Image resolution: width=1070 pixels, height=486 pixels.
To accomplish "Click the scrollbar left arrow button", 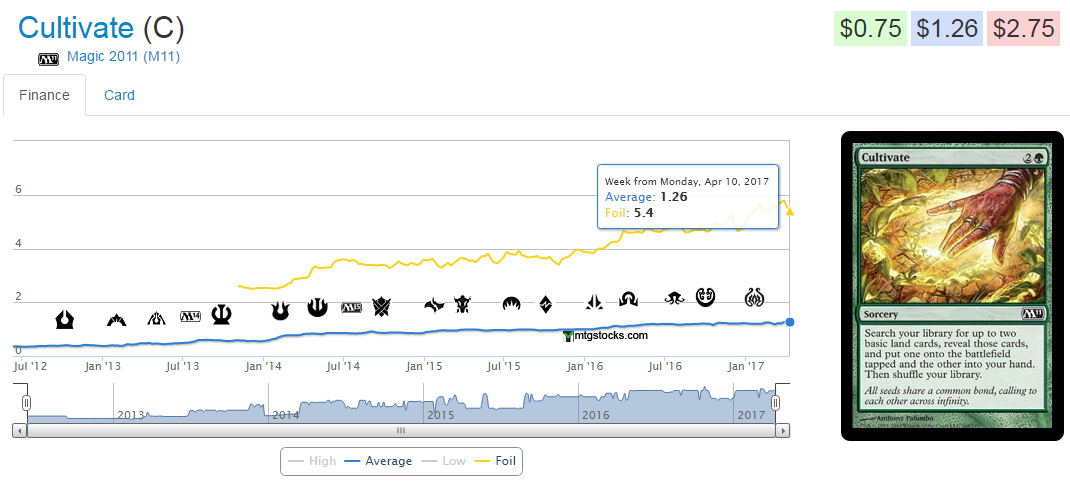I will (20, 431).
